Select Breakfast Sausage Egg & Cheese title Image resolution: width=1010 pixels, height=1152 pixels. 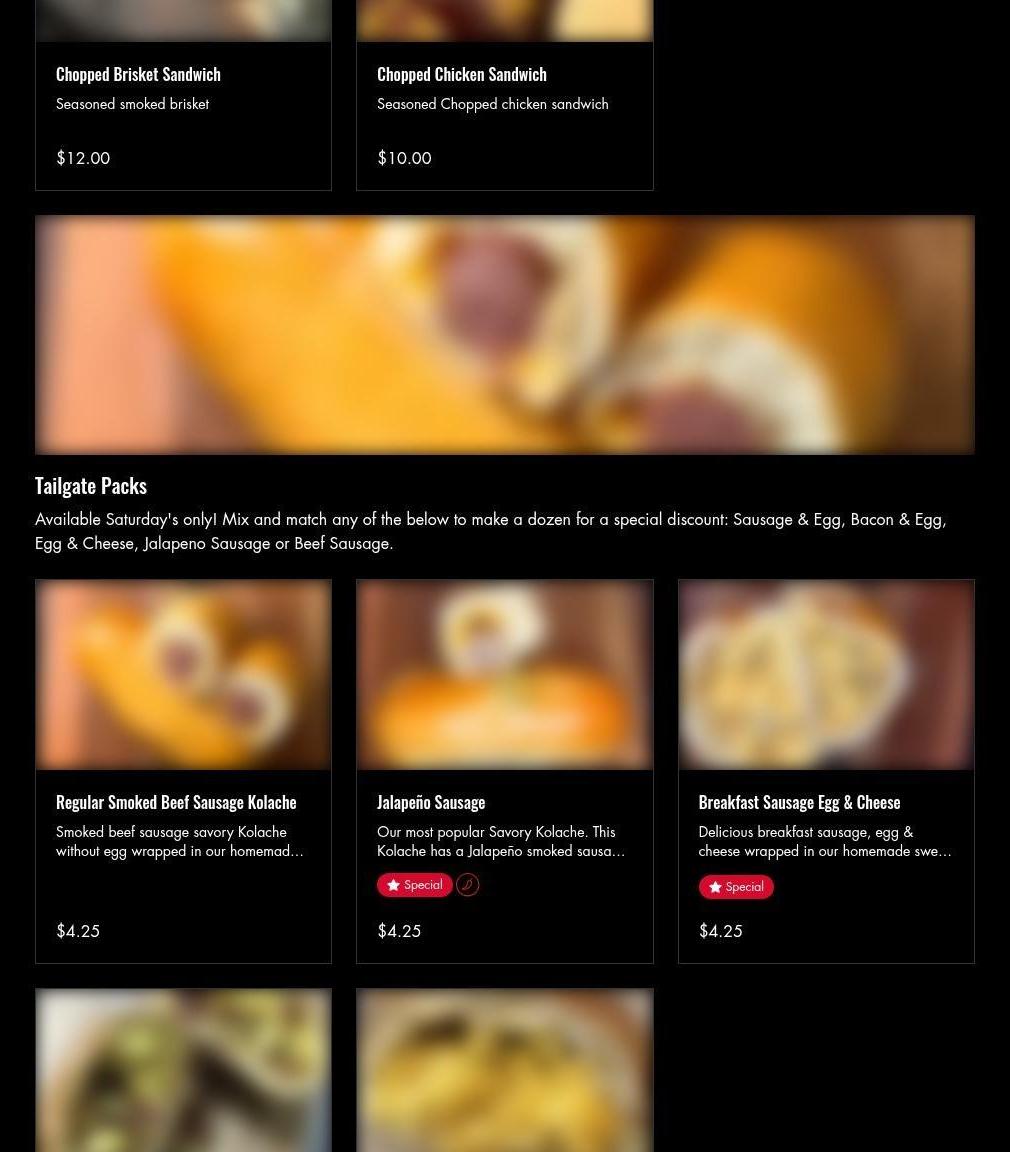799,802
